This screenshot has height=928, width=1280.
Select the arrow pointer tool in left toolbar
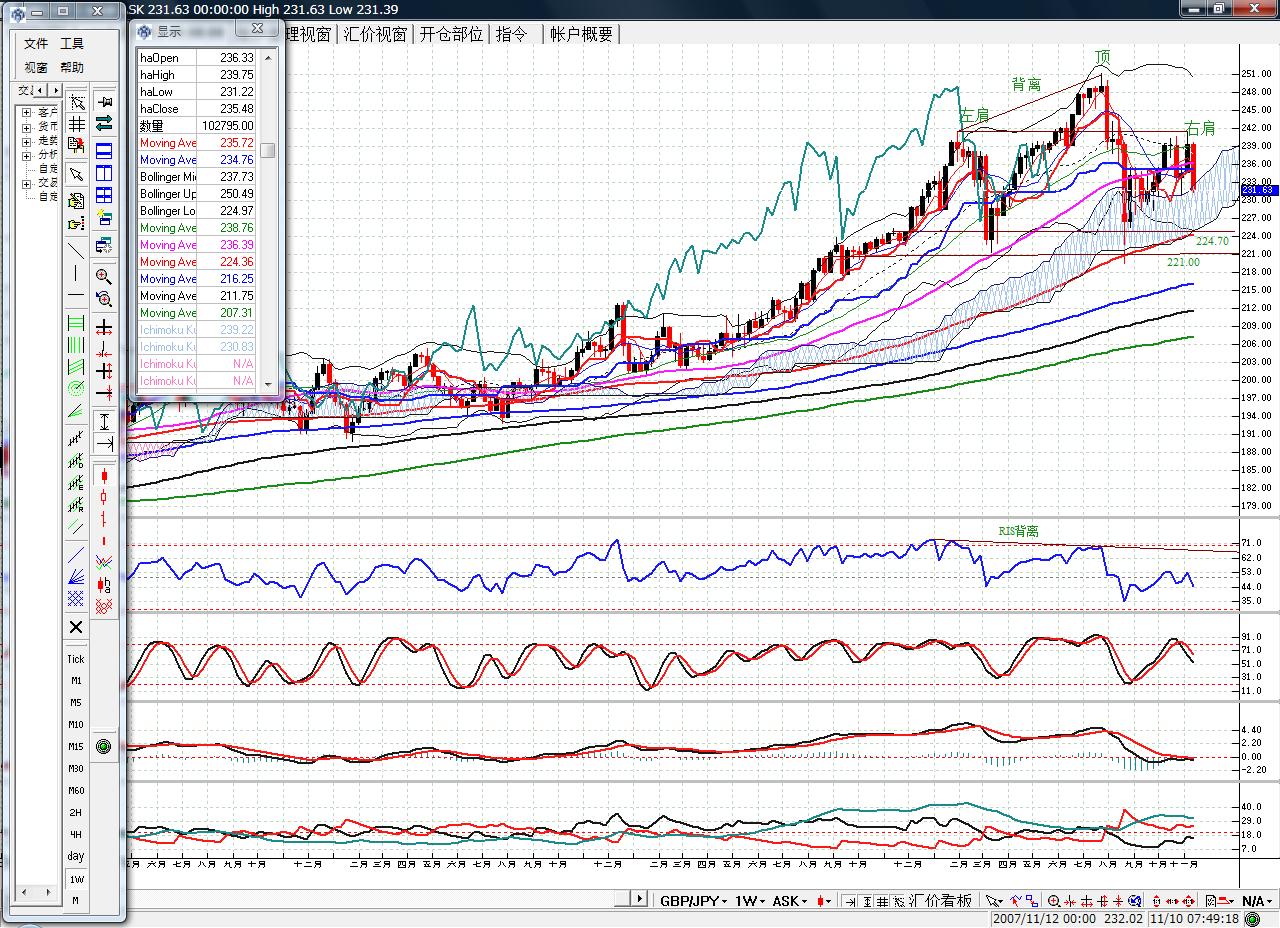[x=76, y=174]
